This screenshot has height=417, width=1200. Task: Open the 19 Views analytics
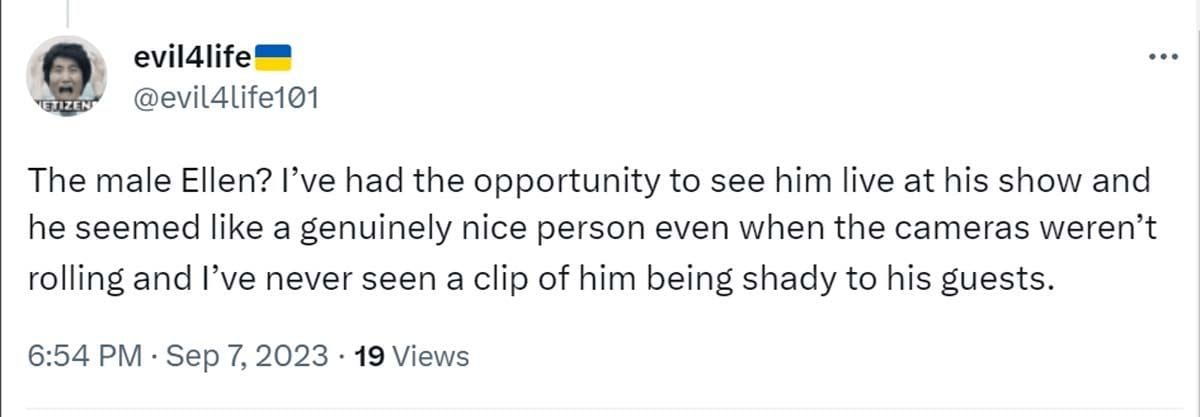pyautogui.click(x=411, y=355)
